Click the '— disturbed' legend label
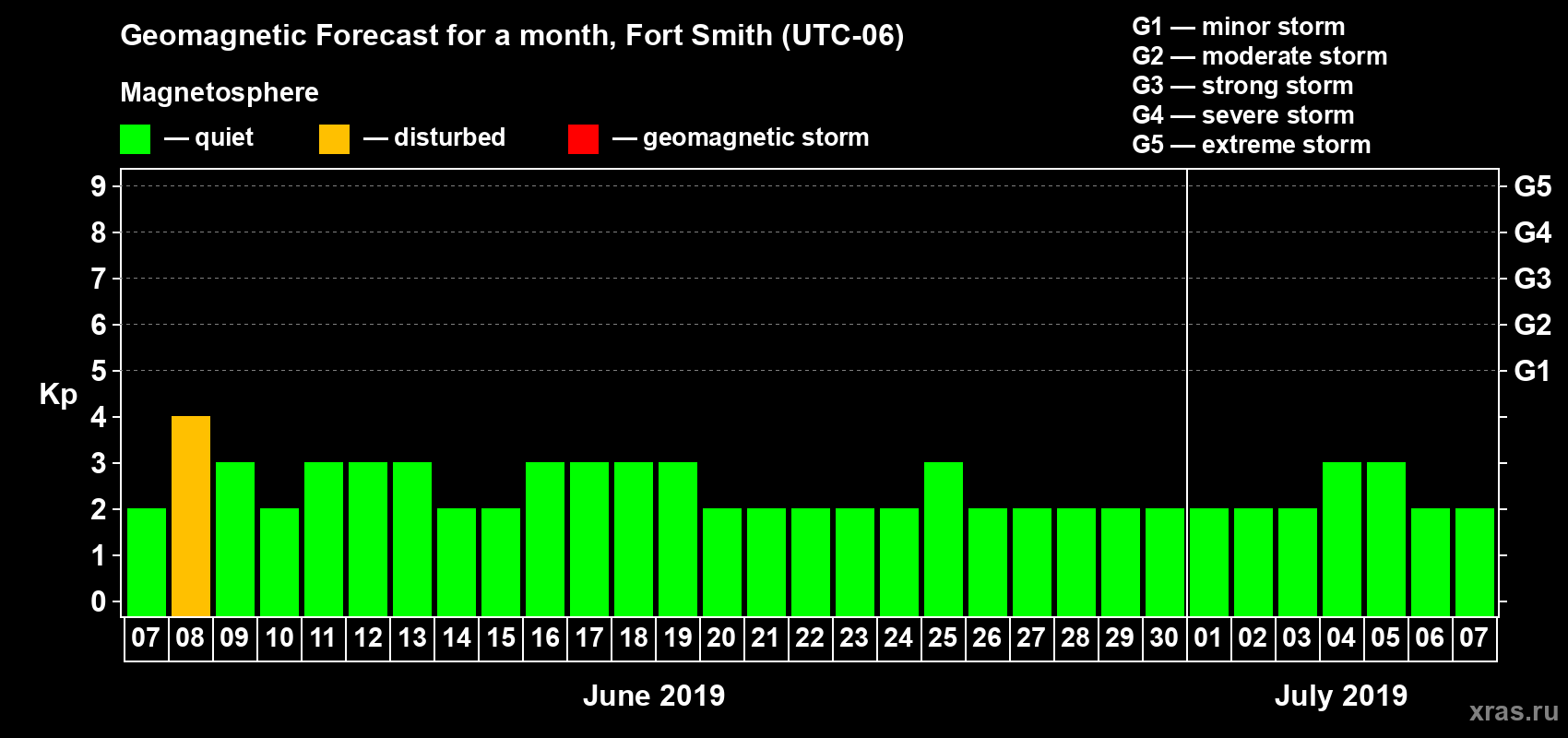This screenshot has height=738, width=1568. [x=434, y=137]
